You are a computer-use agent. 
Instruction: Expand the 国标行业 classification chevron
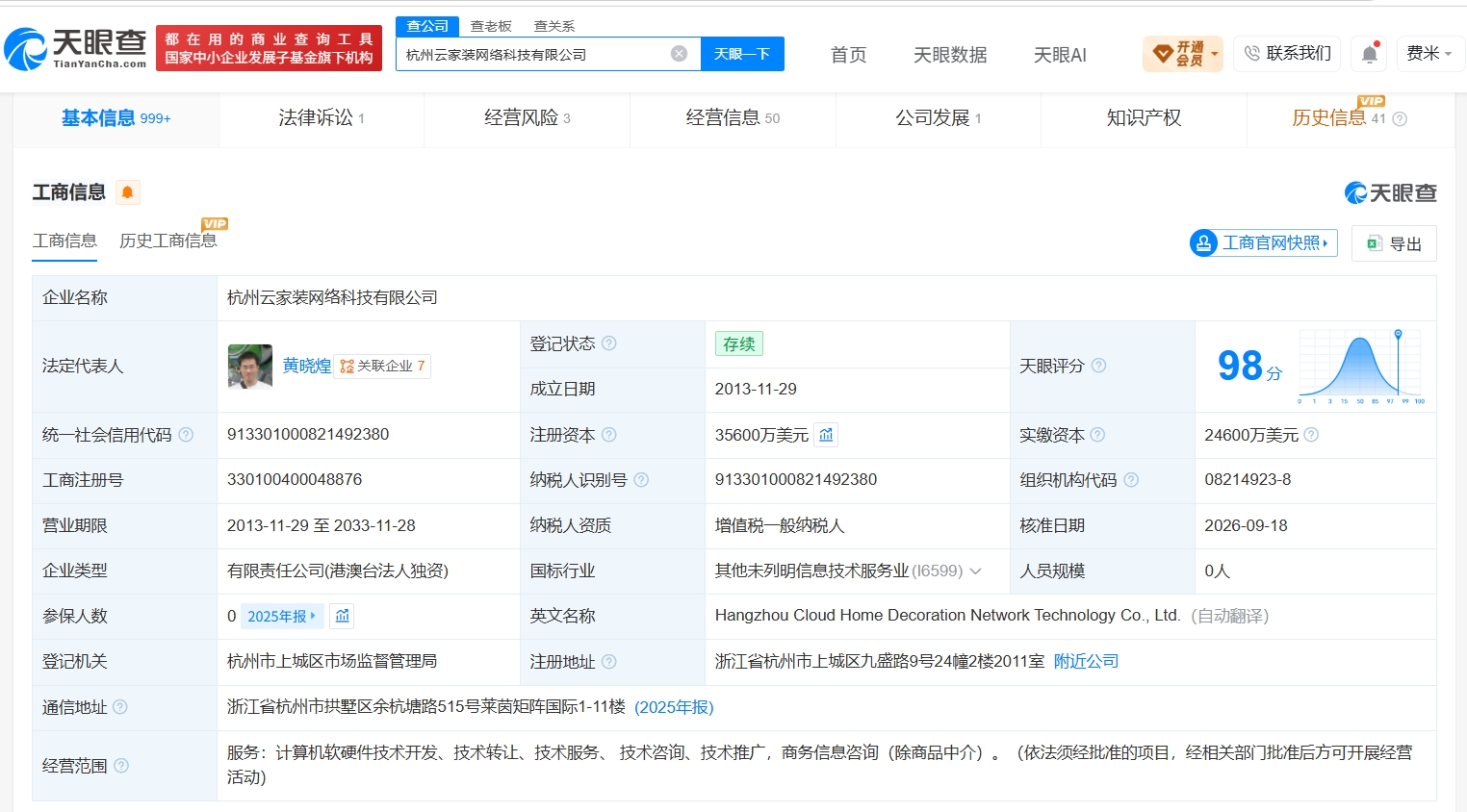coord(975,571)
